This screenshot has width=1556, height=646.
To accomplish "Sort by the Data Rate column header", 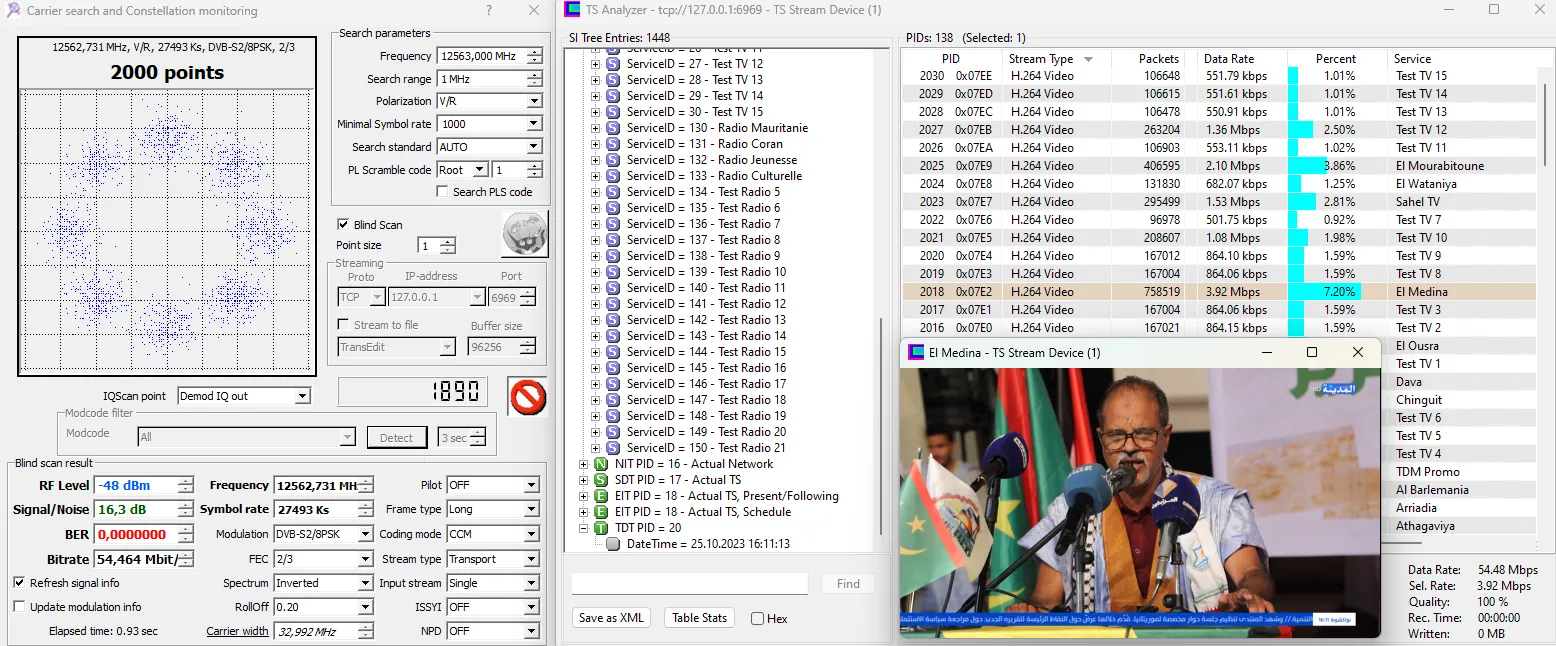I will 1229,59.
